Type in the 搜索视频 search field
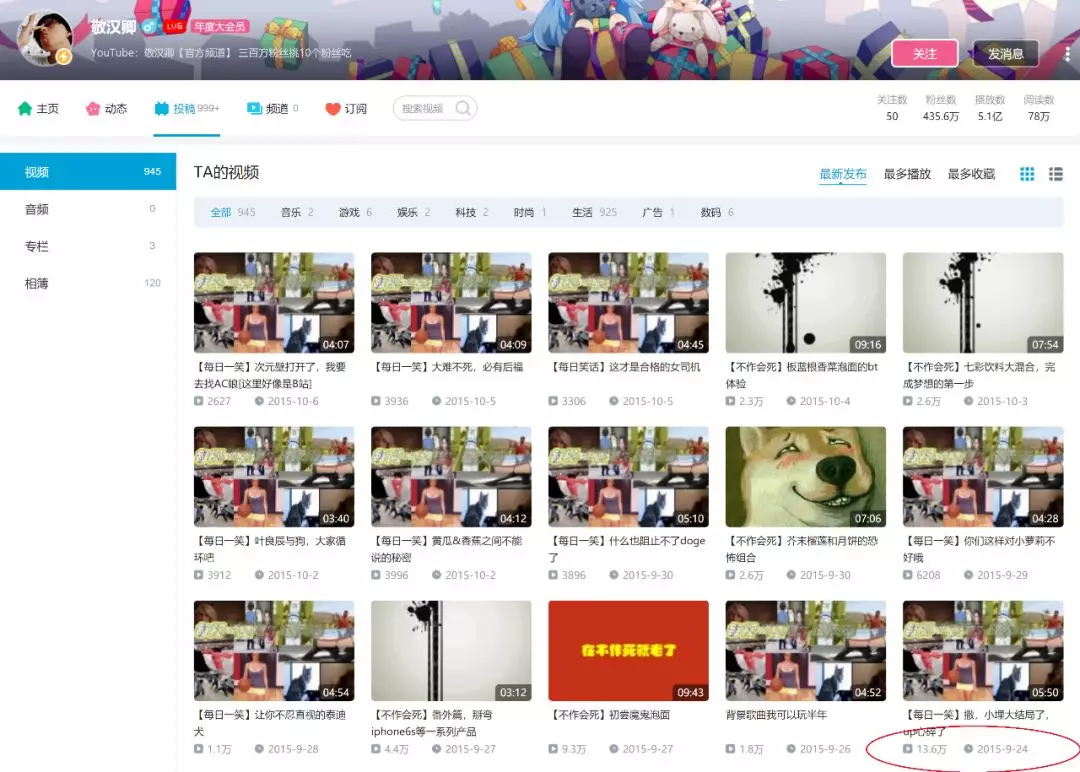Viewport: 1080px width, 772px height. (423, 109)
